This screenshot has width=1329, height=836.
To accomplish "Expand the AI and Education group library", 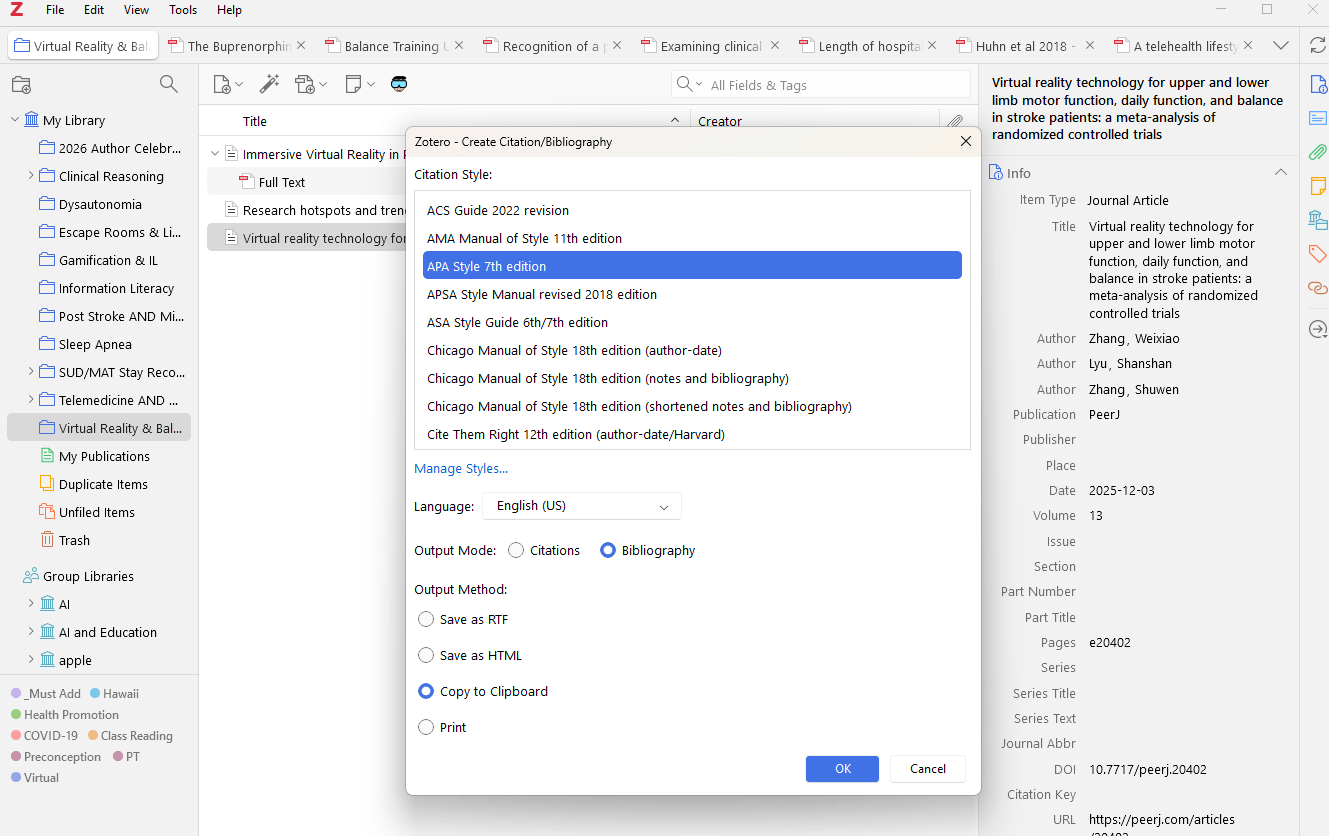I will (31, 632).
